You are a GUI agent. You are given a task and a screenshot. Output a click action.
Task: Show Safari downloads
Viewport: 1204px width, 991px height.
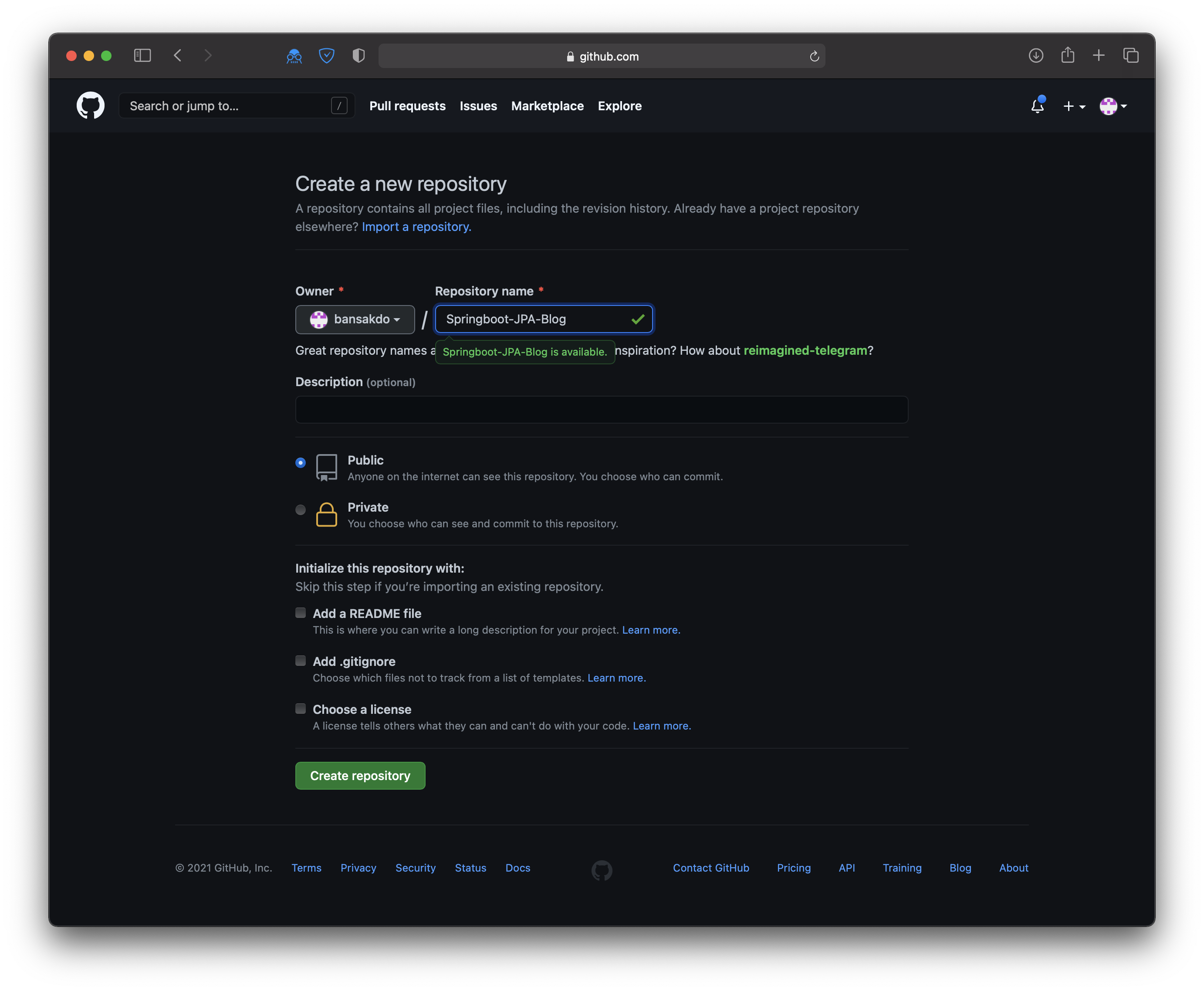click(x=1036, y=55)
